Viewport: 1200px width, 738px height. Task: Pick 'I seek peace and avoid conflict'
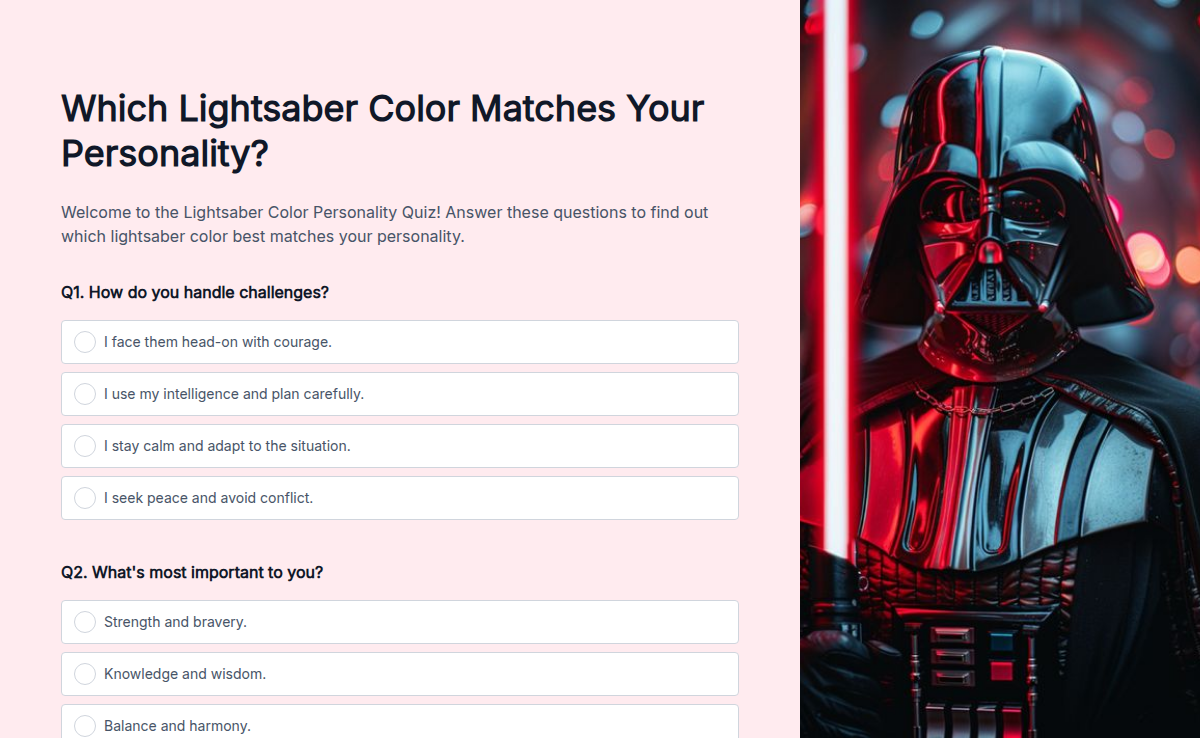pos(85,498)
